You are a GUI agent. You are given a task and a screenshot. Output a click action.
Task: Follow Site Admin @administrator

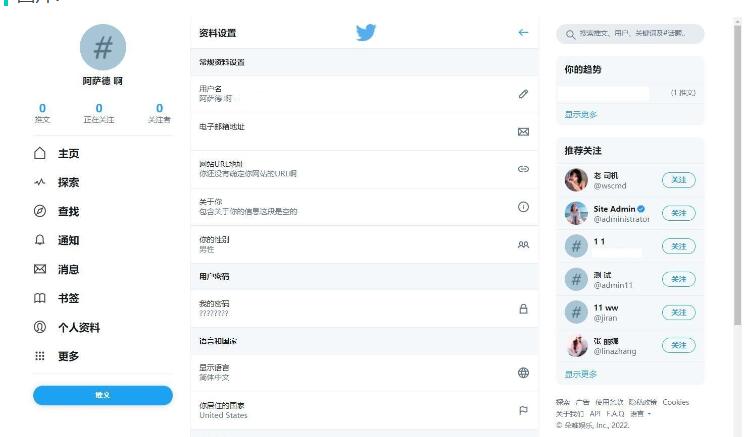pos(679,213)
